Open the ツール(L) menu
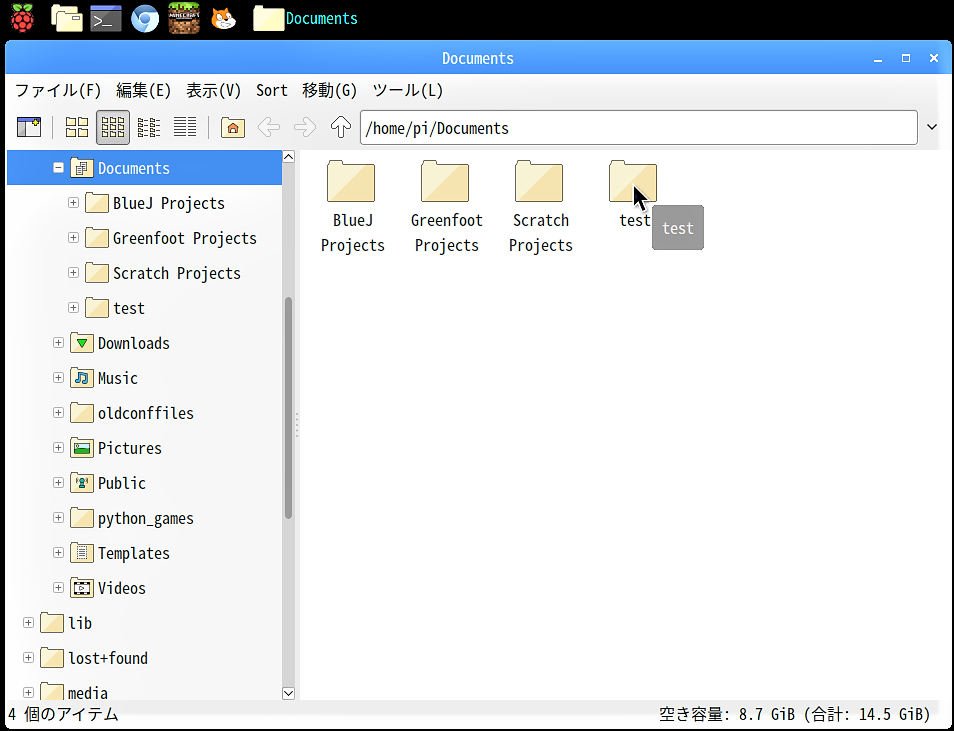954x731 pixels. [408, 91]
